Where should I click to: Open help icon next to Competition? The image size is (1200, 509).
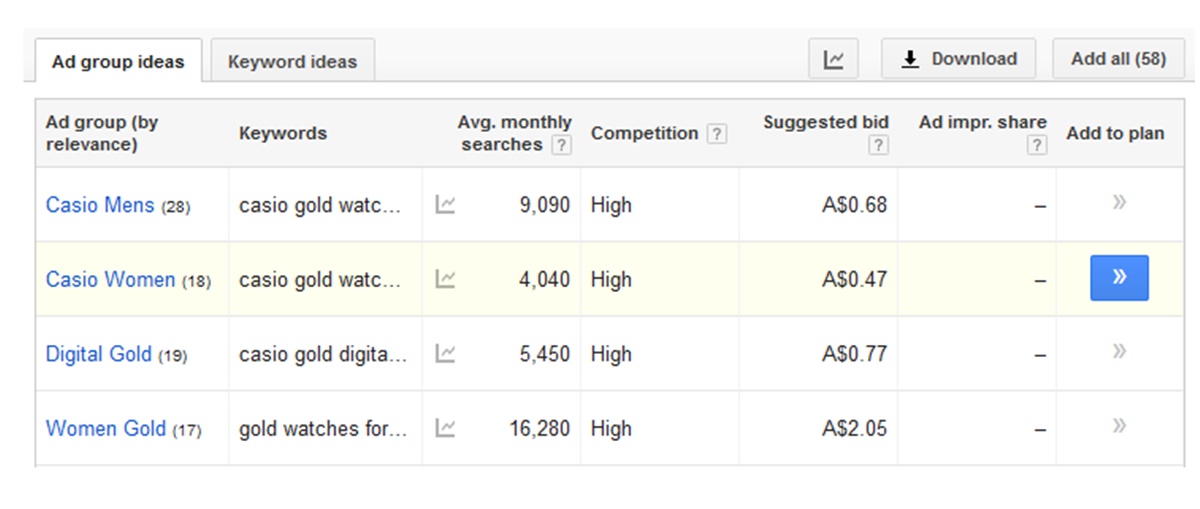click(x=716, y=134)
